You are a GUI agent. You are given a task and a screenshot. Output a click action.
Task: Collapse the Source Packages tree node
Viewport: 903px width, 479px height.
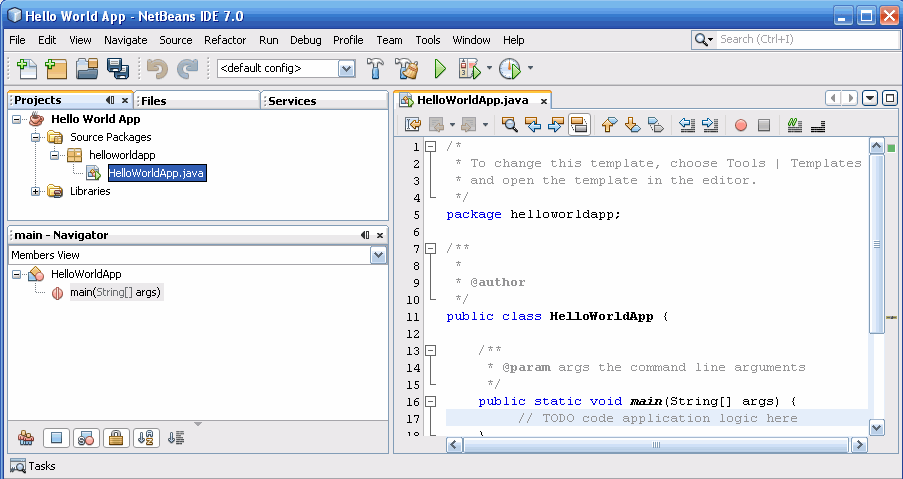point(36,137)
